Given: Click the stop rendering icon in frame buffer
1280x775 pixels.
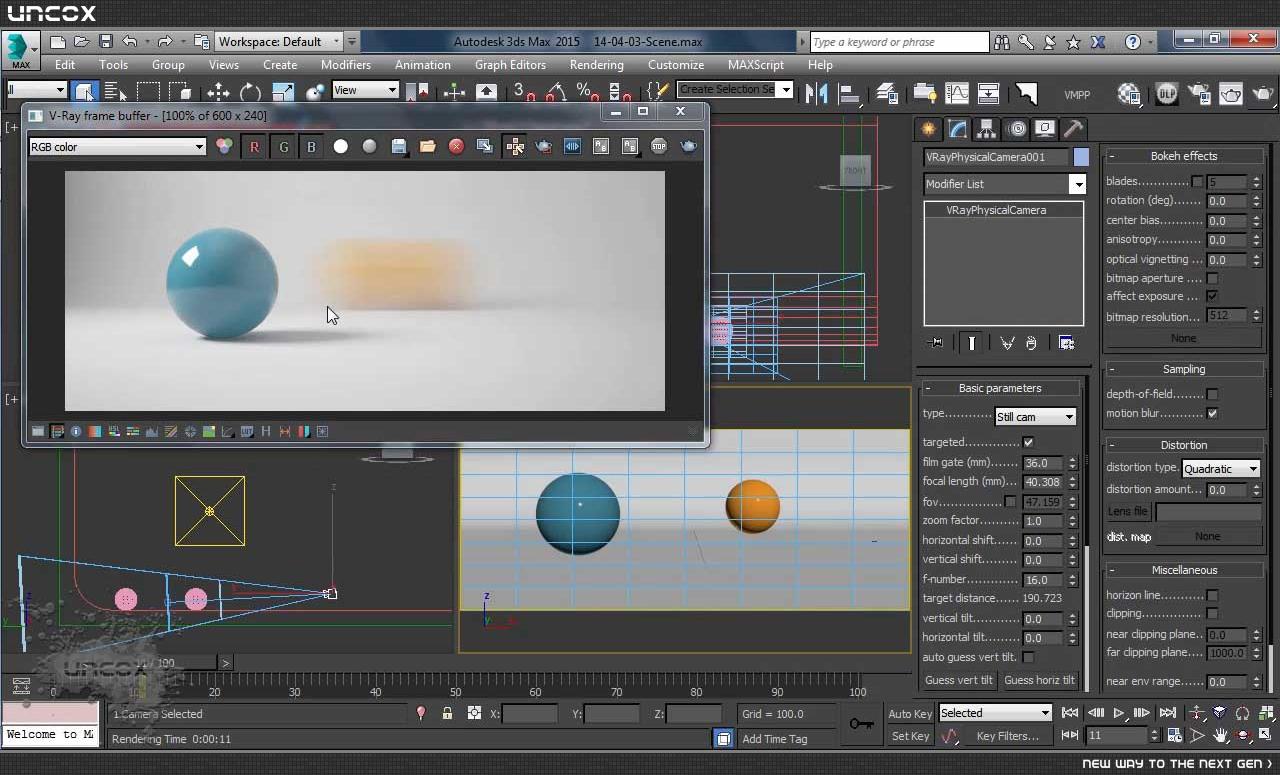Looking at the screenshot, I should coord(659,147).
